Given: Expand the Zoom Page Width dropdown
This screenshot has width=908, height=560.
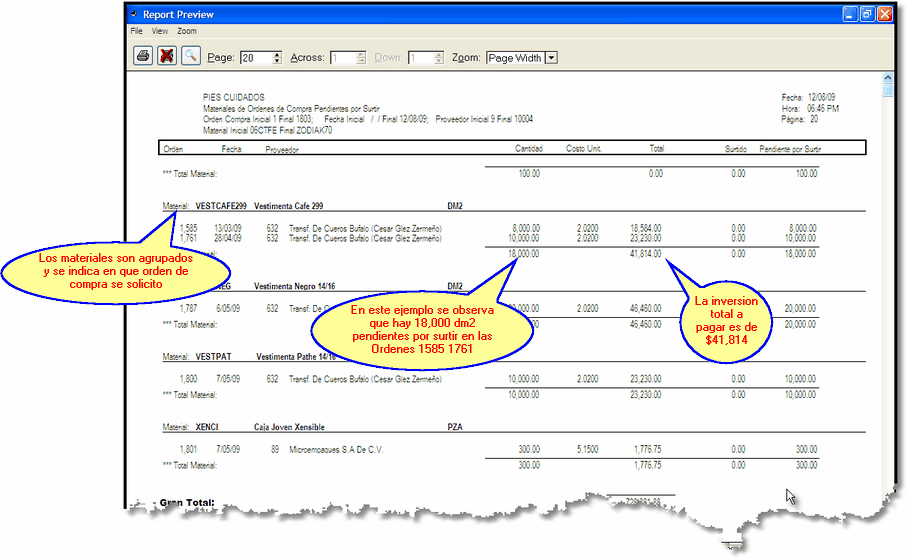Looking at the screenshot, I should (x=552, y=58).
